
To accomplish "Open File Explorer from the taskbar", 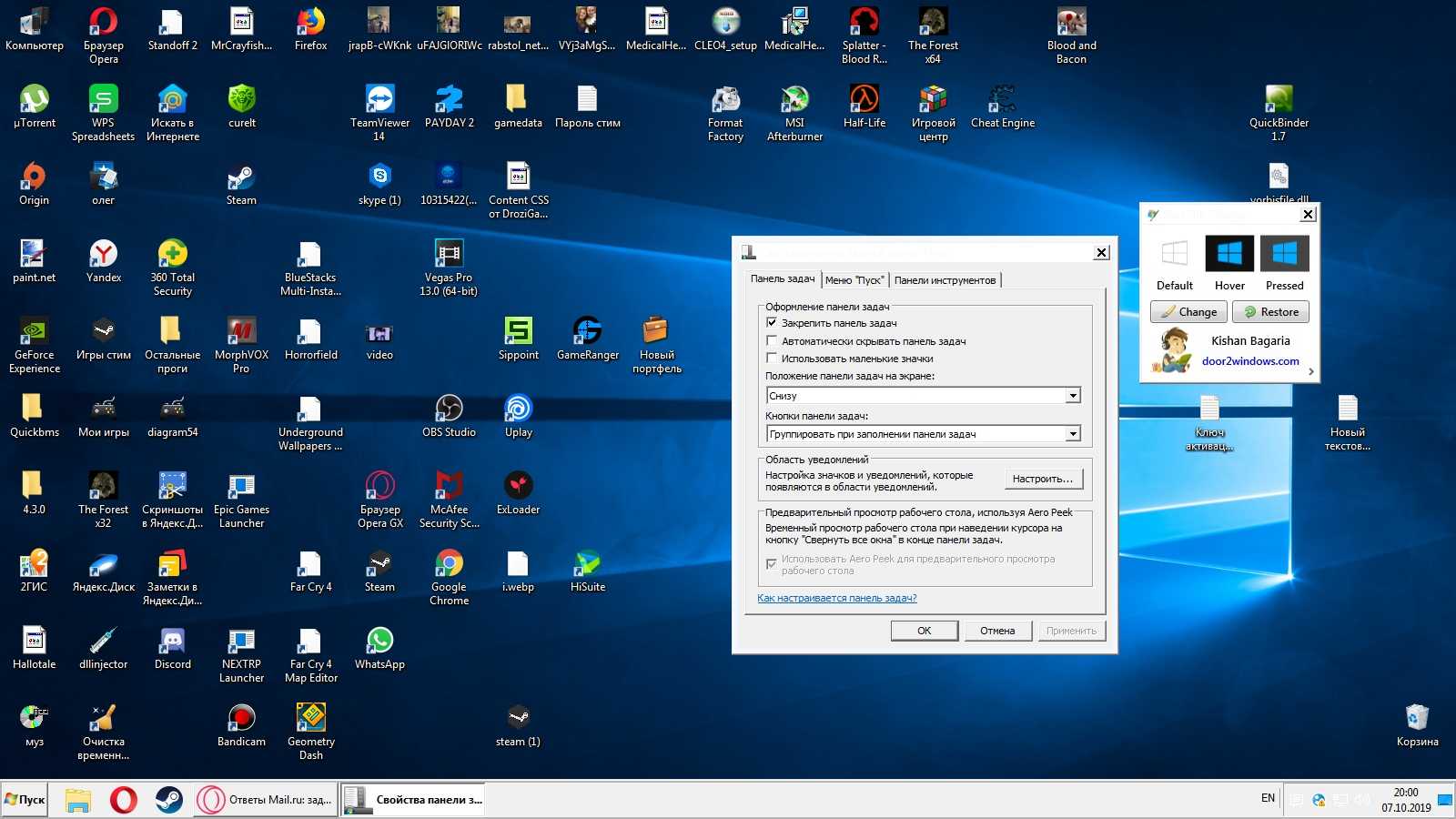I will [78, 800].
